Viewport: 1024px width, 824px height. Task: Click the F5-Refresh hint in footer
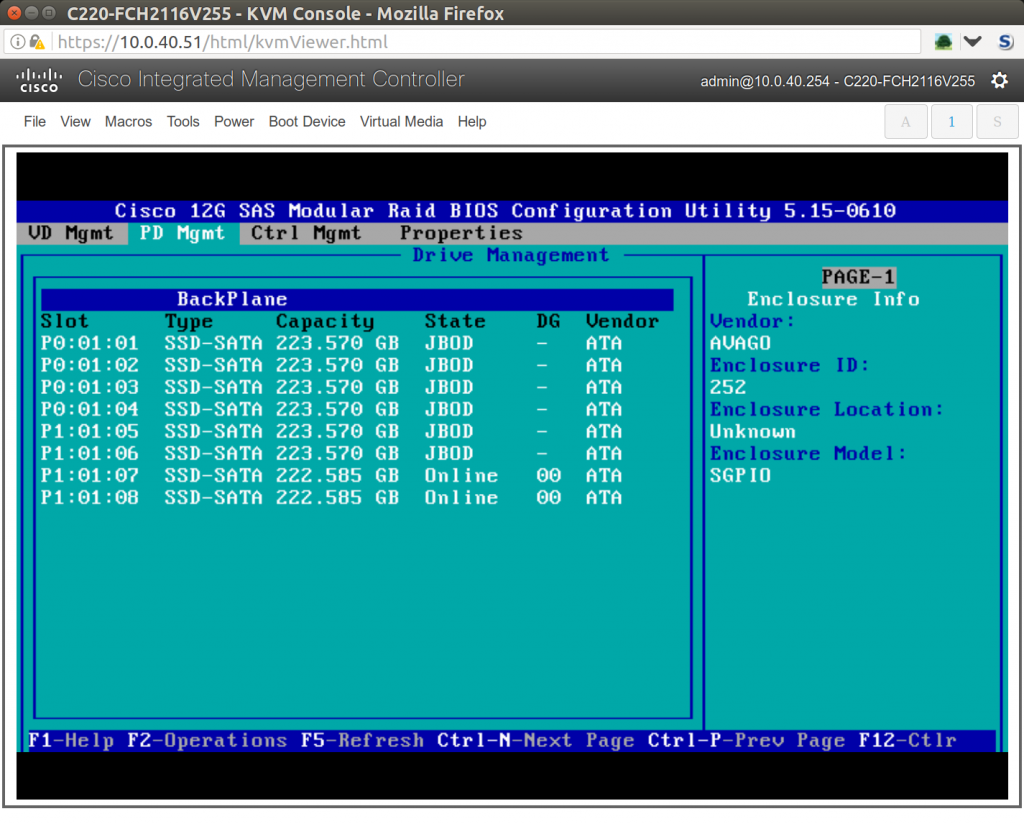(x=362, y=740)
